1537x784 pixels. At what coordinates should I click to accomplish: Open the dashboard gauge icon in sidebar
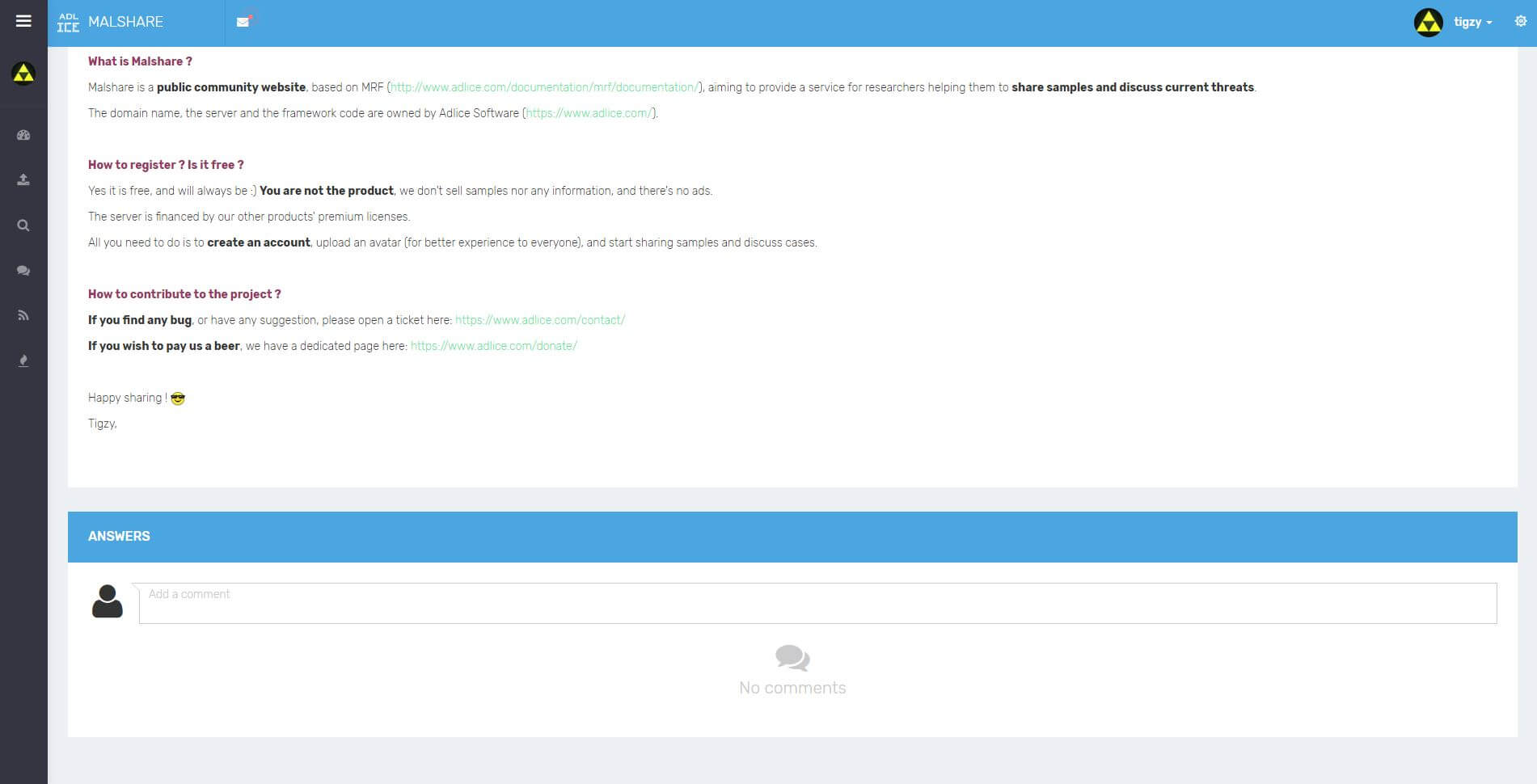(23, 135)
